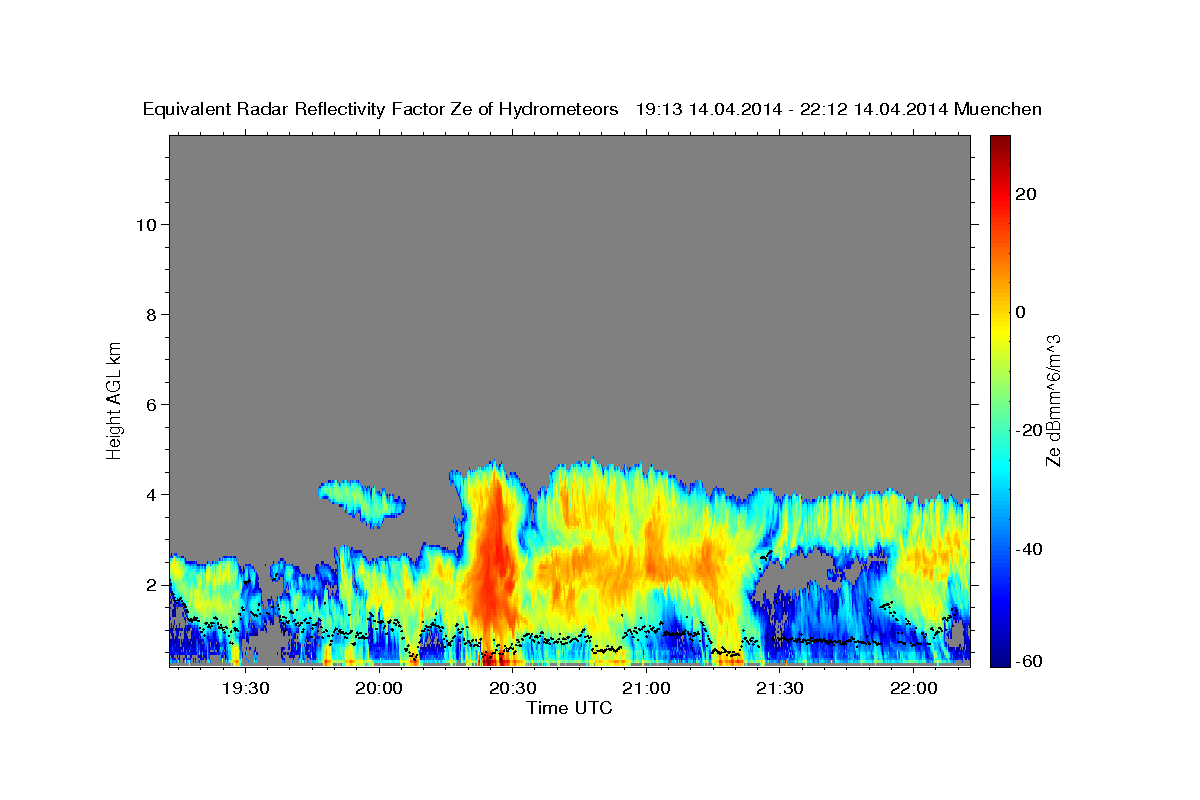Click the height tick label 6
Screen dimensions: 1200x800
pos(152,405)
